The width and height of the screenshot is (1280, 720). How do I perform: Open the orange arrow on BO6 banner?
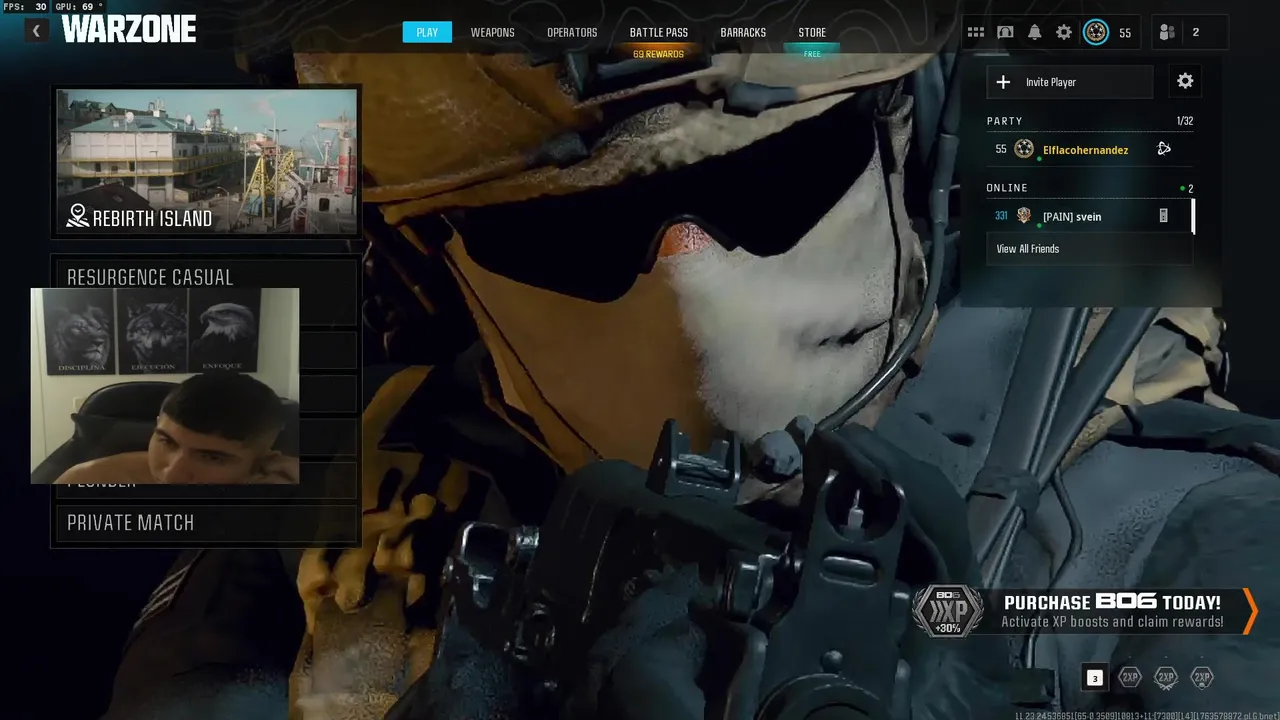click(1249, 611)
